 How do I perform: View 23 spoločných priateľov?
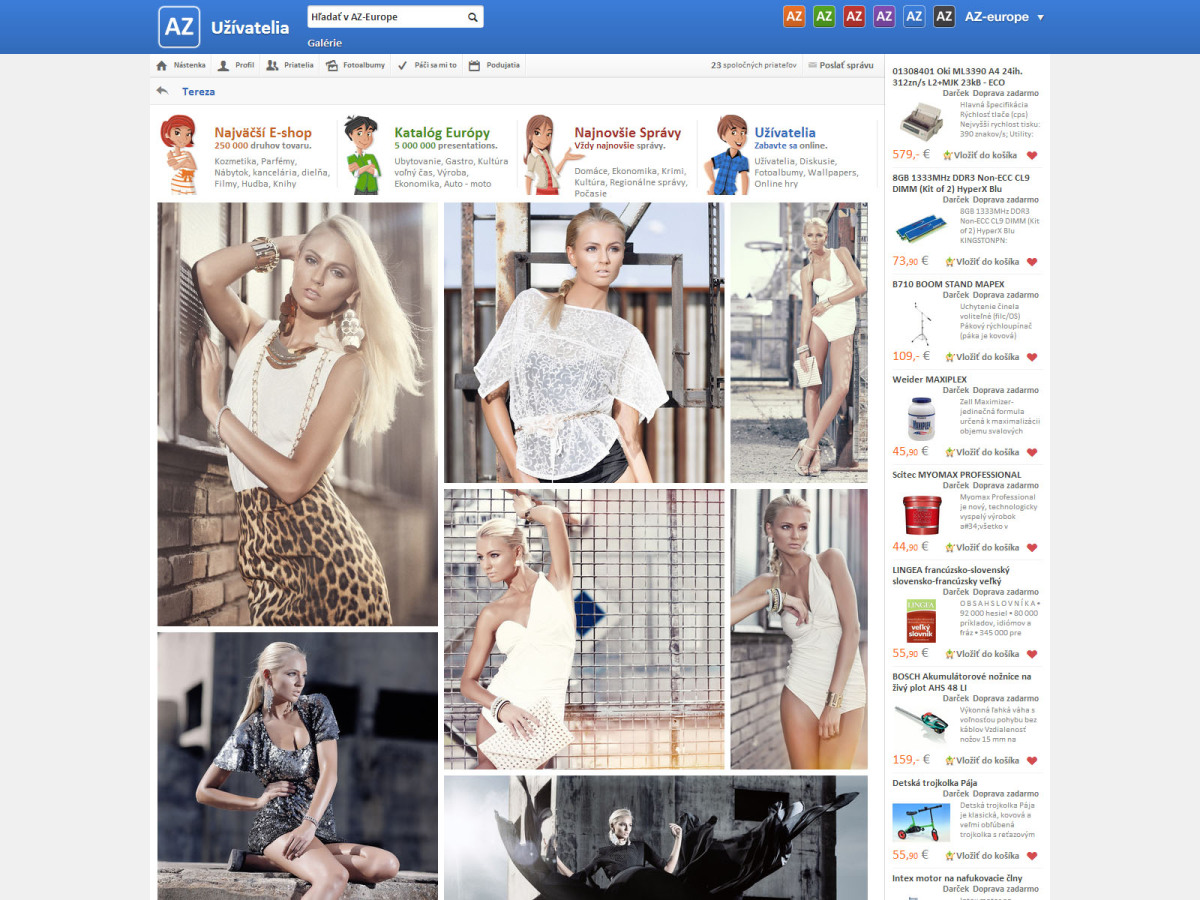(x=754, y=65)
